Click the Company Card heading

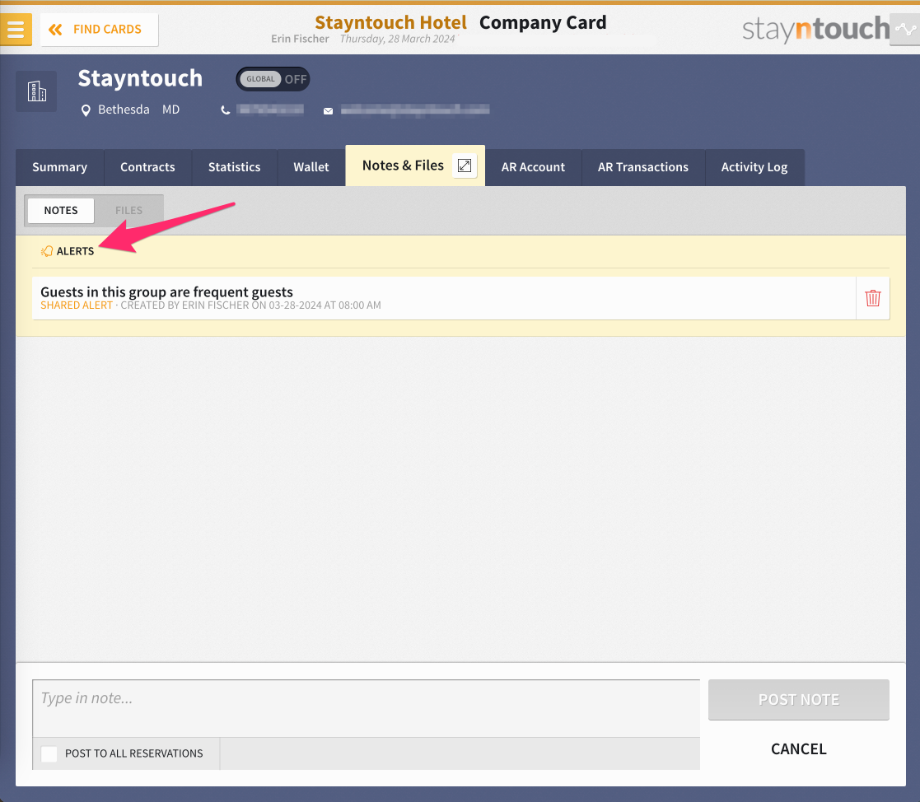(543, 23)
